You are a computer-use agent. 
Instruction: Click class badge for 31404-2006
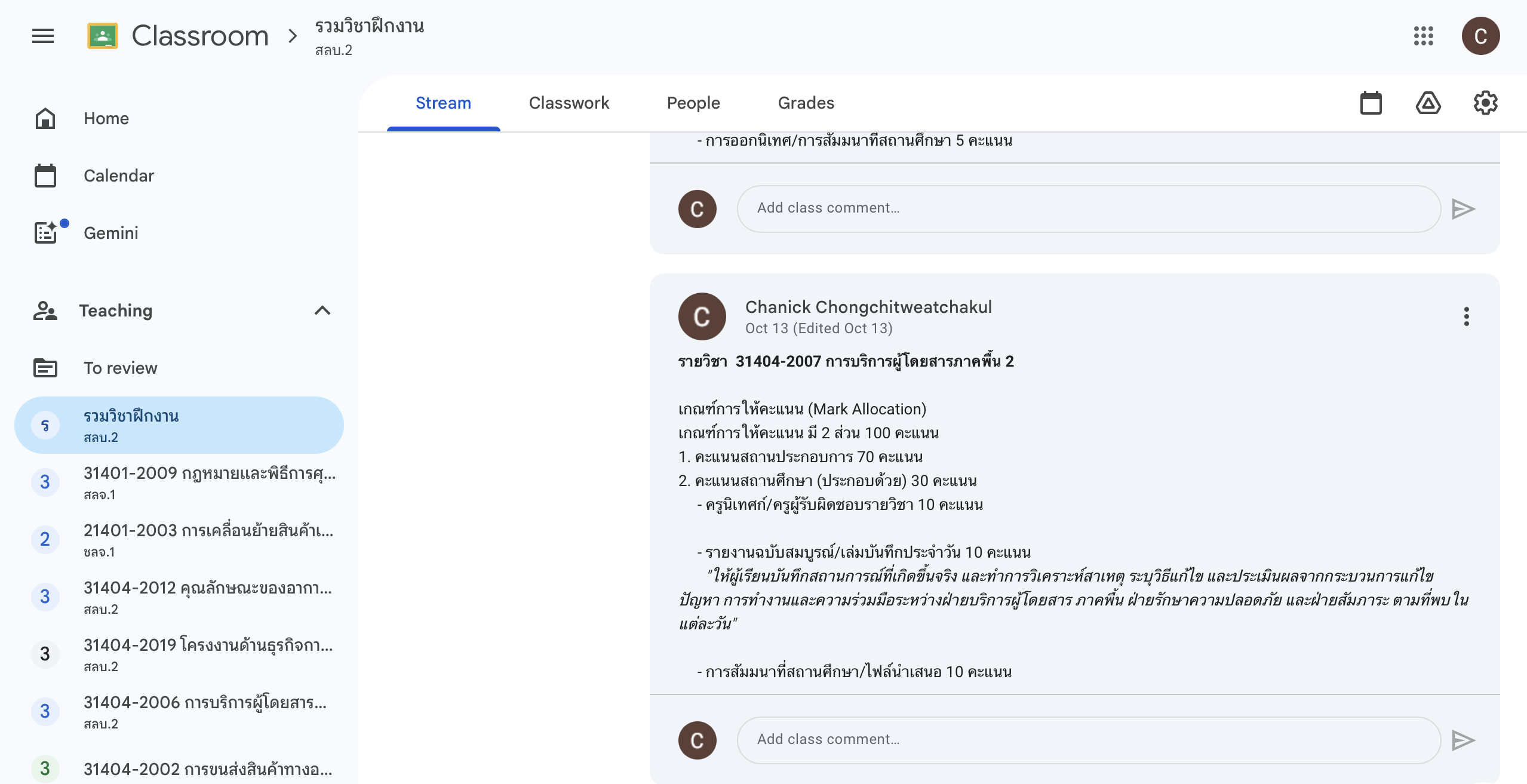click(45, 712)
